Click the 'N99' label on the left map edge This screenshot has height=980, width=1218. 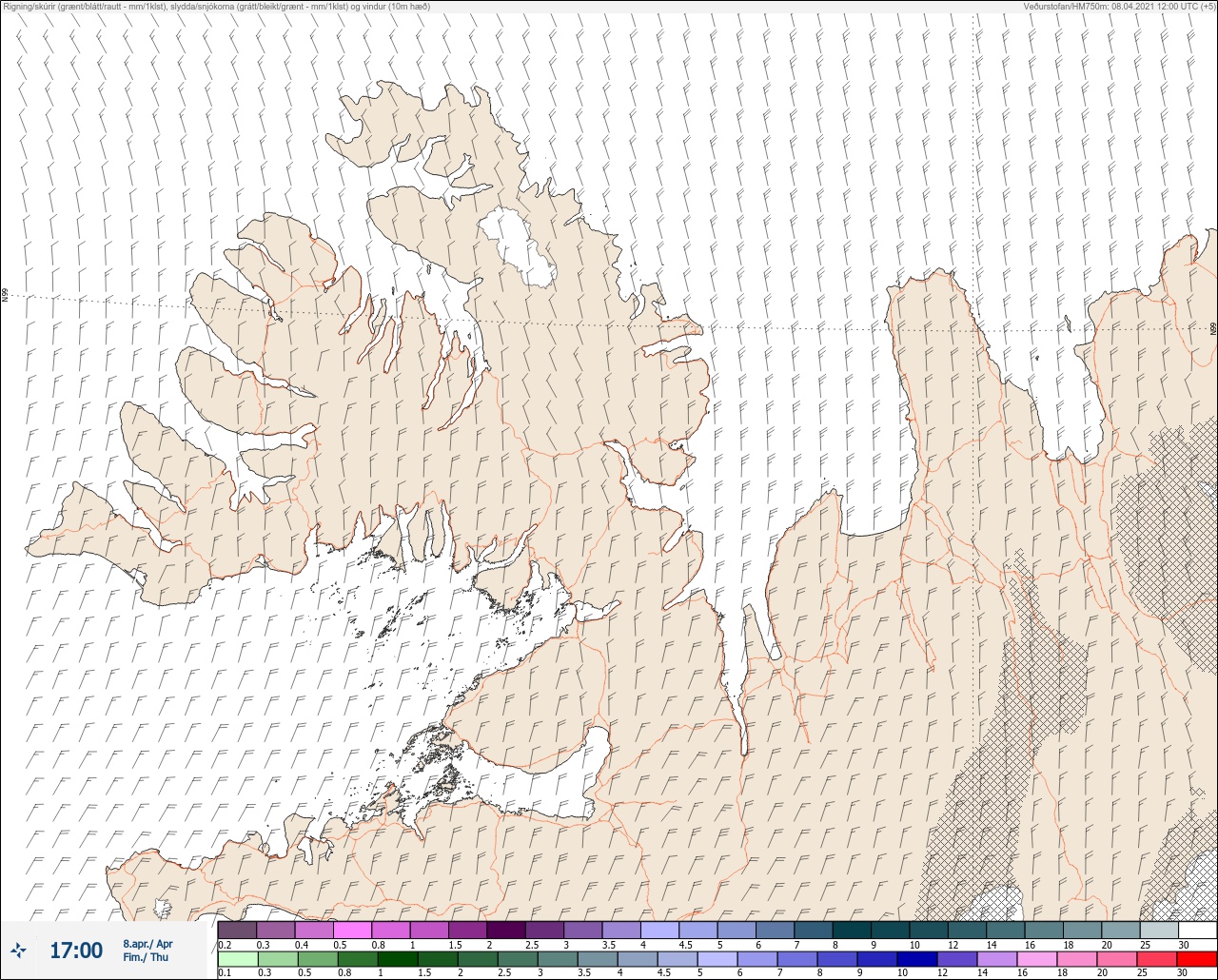tap(5, 296)
